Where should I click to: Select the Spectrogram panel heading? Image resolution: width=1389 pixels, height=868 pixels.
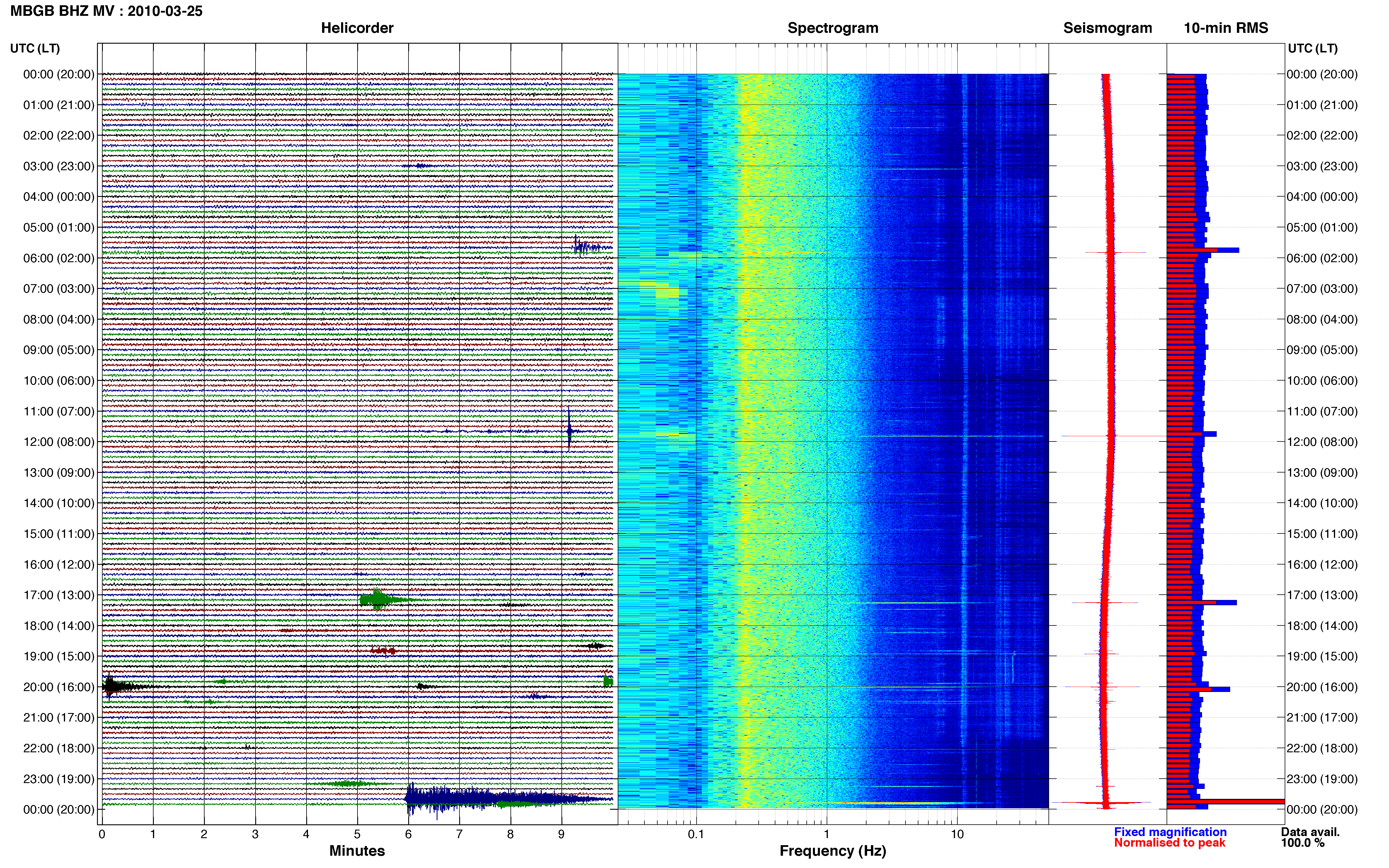coord(833,28)
